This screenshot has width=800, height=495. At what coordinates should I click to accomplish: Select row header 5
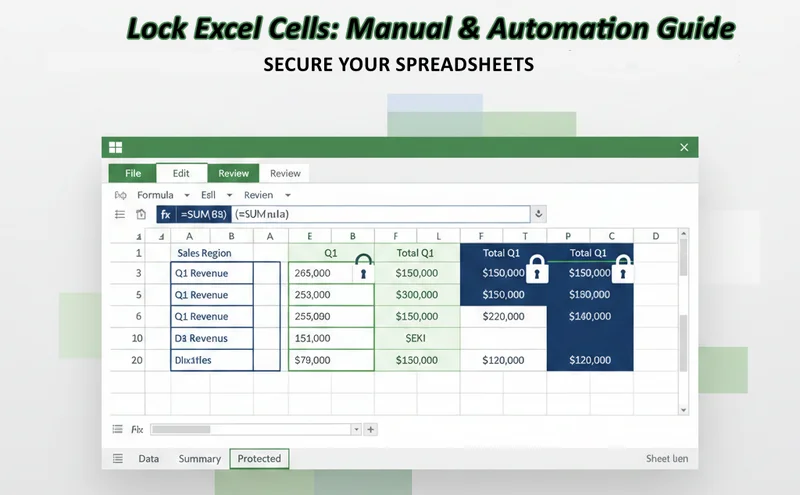(138, 294)
